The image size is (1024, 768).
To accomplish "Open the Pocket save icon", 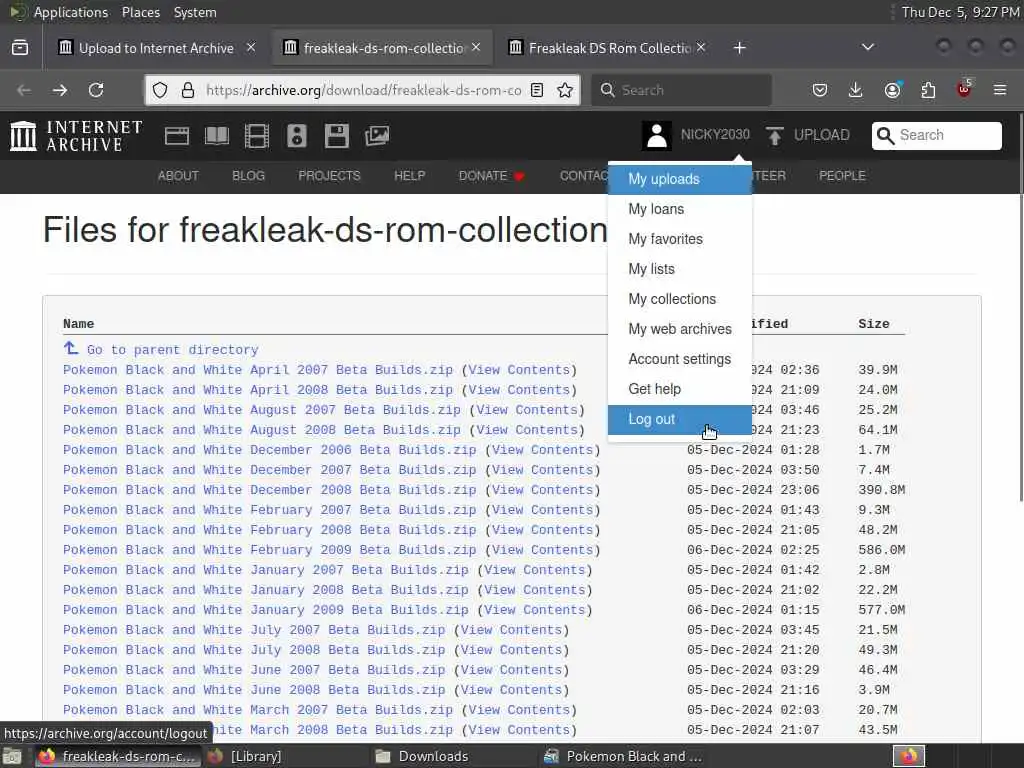I will click(820, 90).
